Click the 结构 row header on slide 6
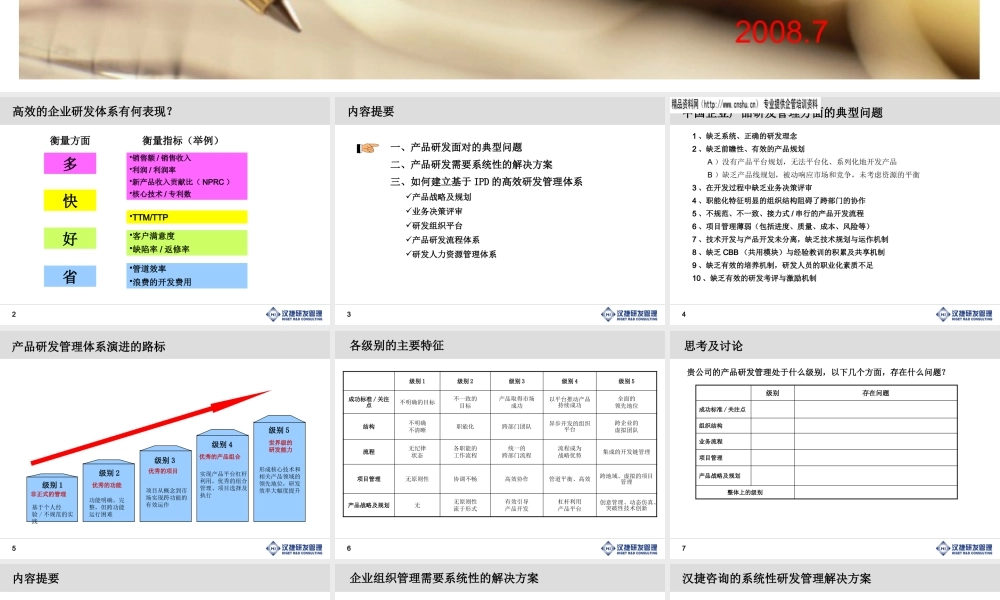The height and width of the screenshot is (600, 1000). pos(369,427)
